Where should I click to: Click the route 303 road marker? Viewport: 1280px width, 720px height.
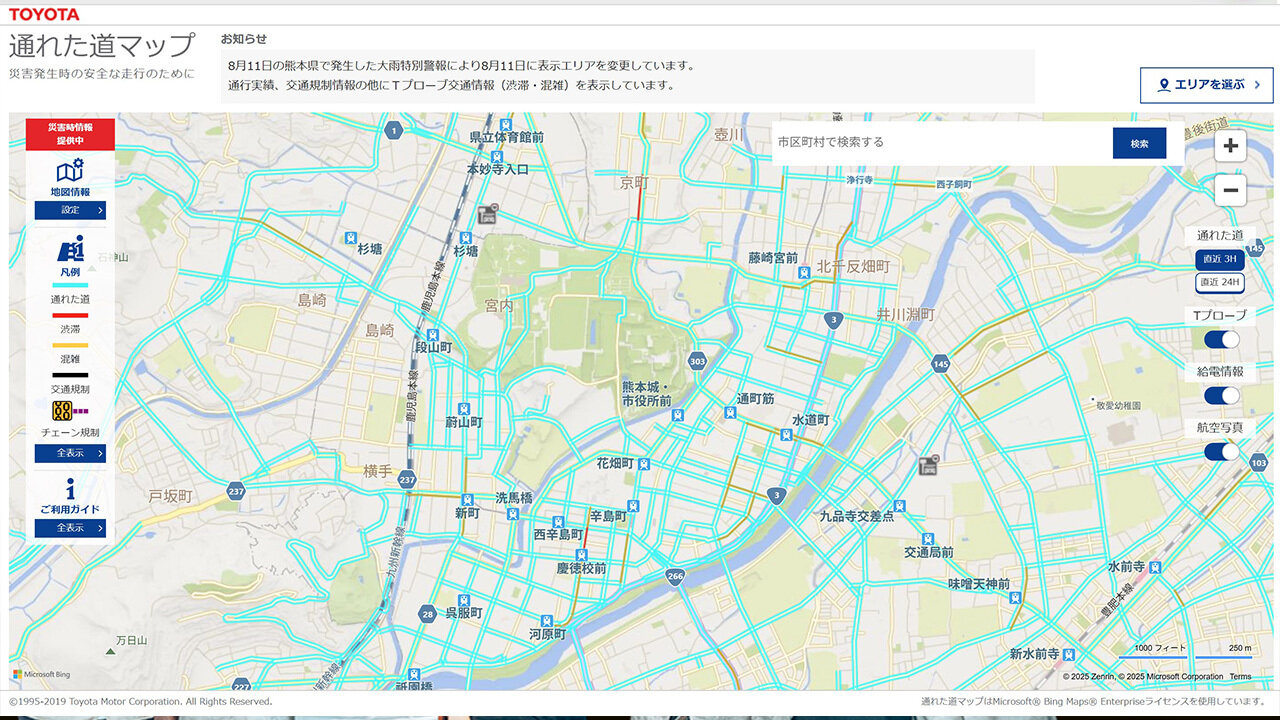697,361
